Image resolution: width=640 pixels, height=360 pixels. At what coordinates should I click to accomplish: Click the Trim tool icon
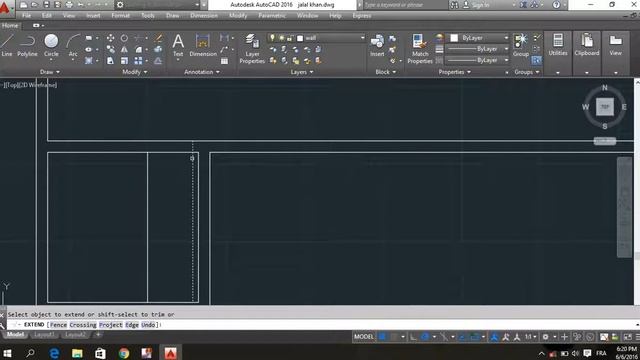point(138,38)
